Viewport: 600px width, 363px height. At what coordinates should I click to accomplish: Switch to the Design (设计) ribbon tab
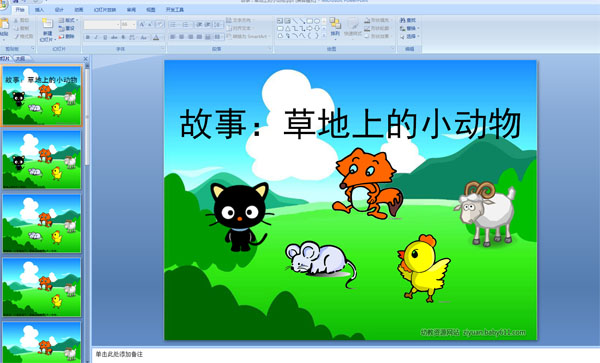pos(59,10)
